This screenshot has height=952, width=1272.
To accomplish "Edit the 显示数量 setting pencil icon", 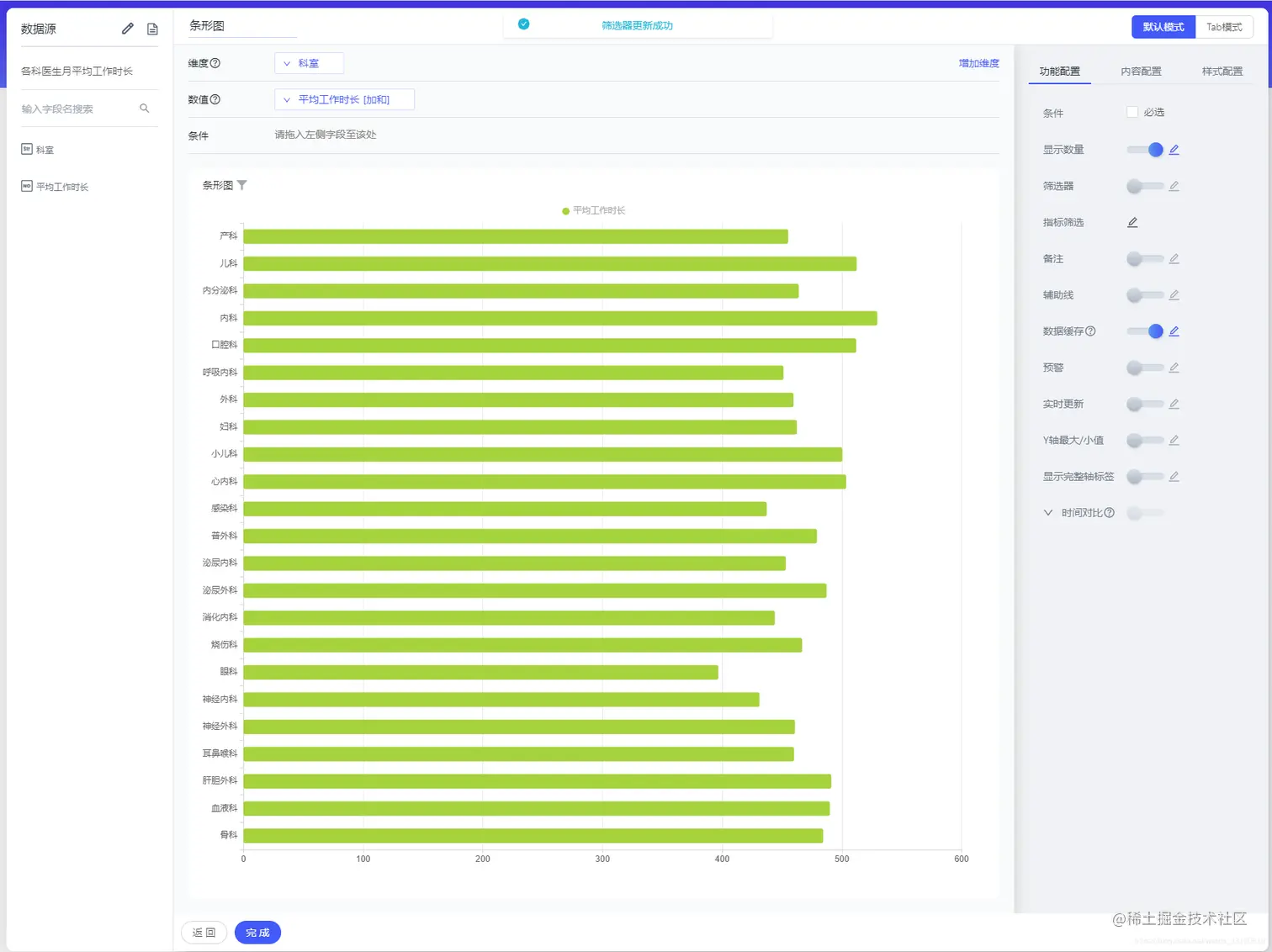I will tap(1174, 150).
